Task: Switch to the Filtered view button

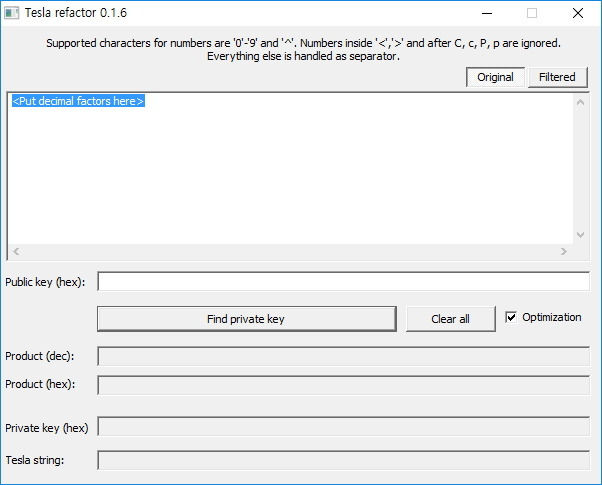Action: (x=557, y=77)
